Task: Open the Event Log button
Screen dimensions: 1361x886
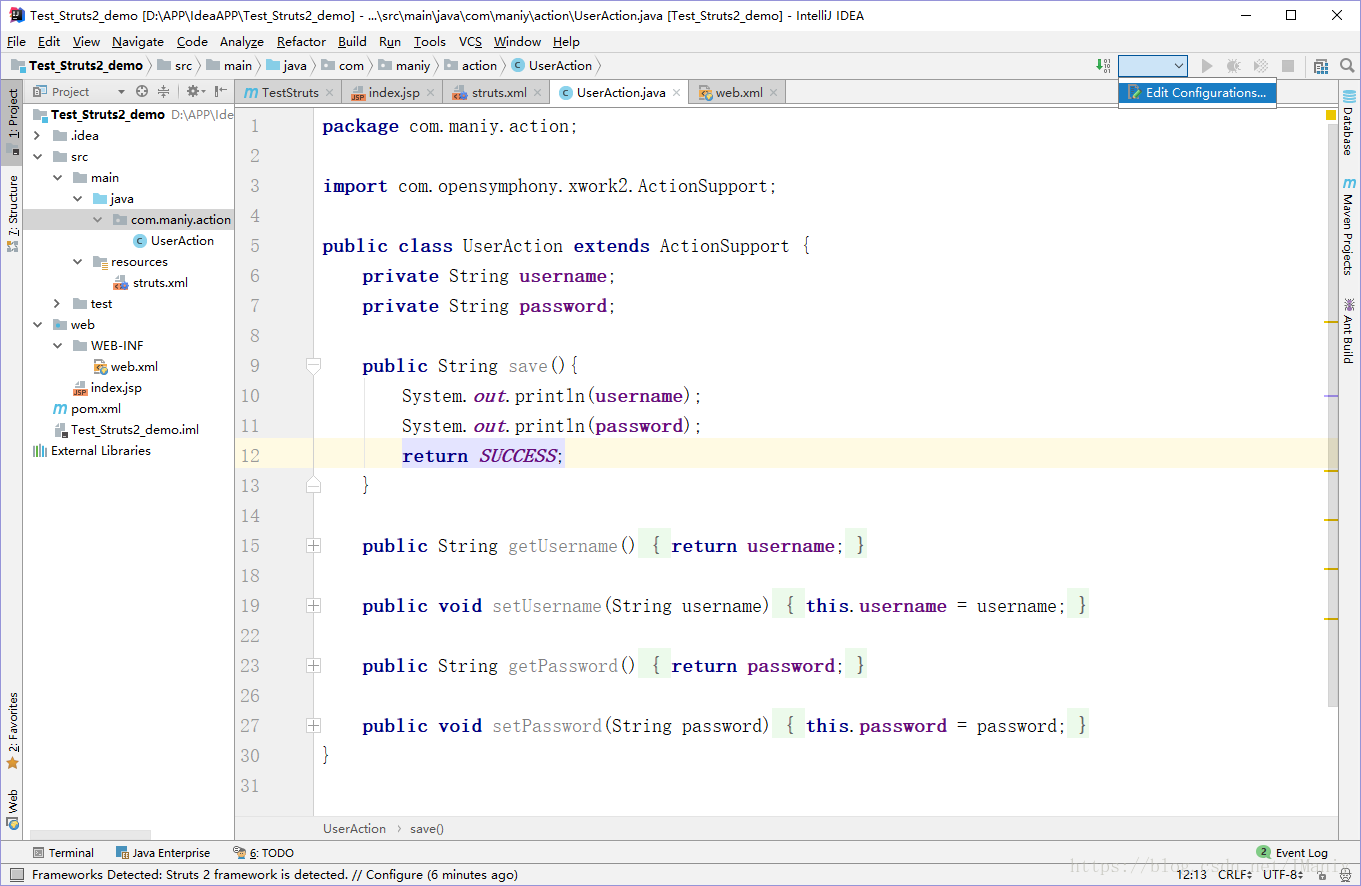Action: pos(1292,853)
